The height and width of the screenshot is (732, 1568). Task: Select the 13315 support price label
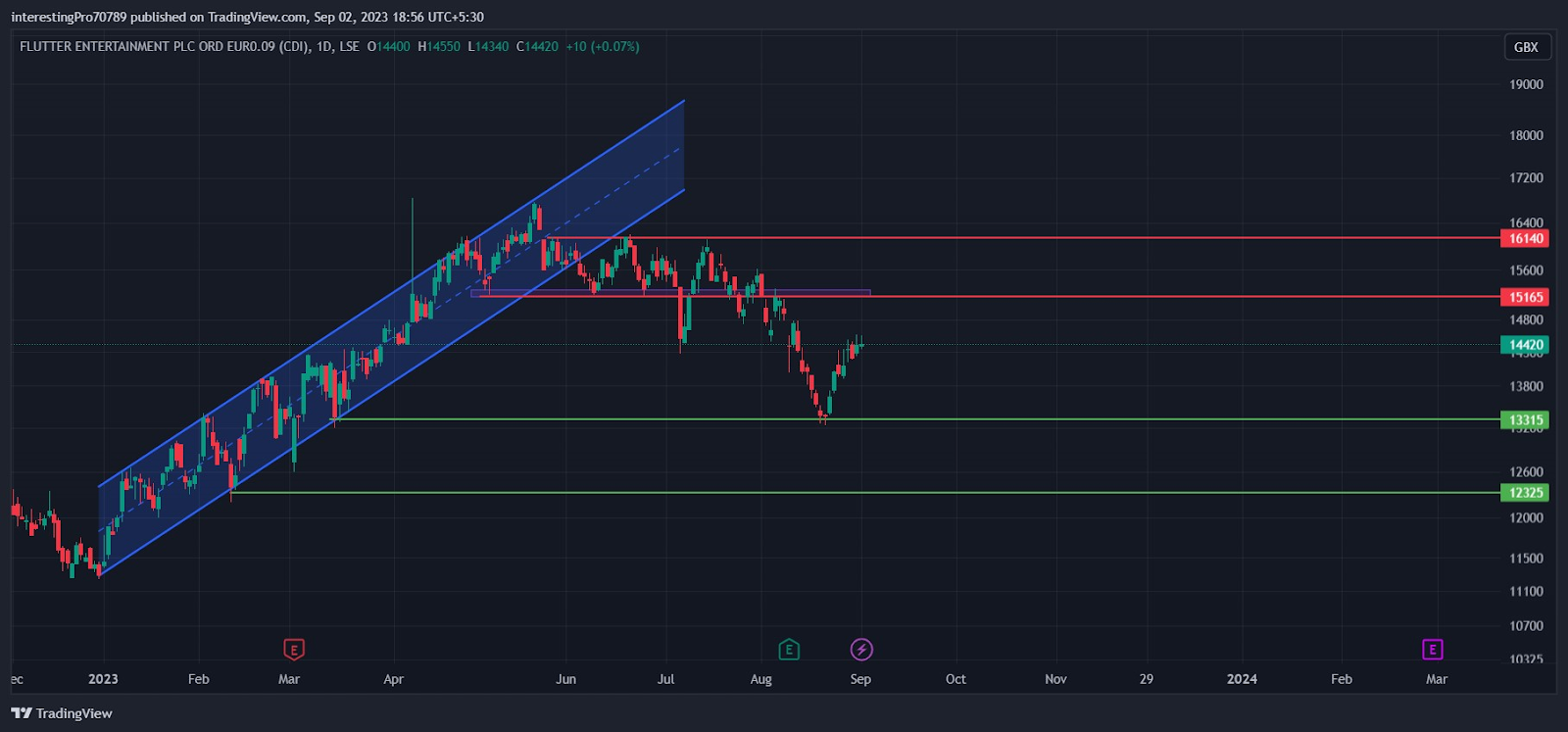point(1525,420)
